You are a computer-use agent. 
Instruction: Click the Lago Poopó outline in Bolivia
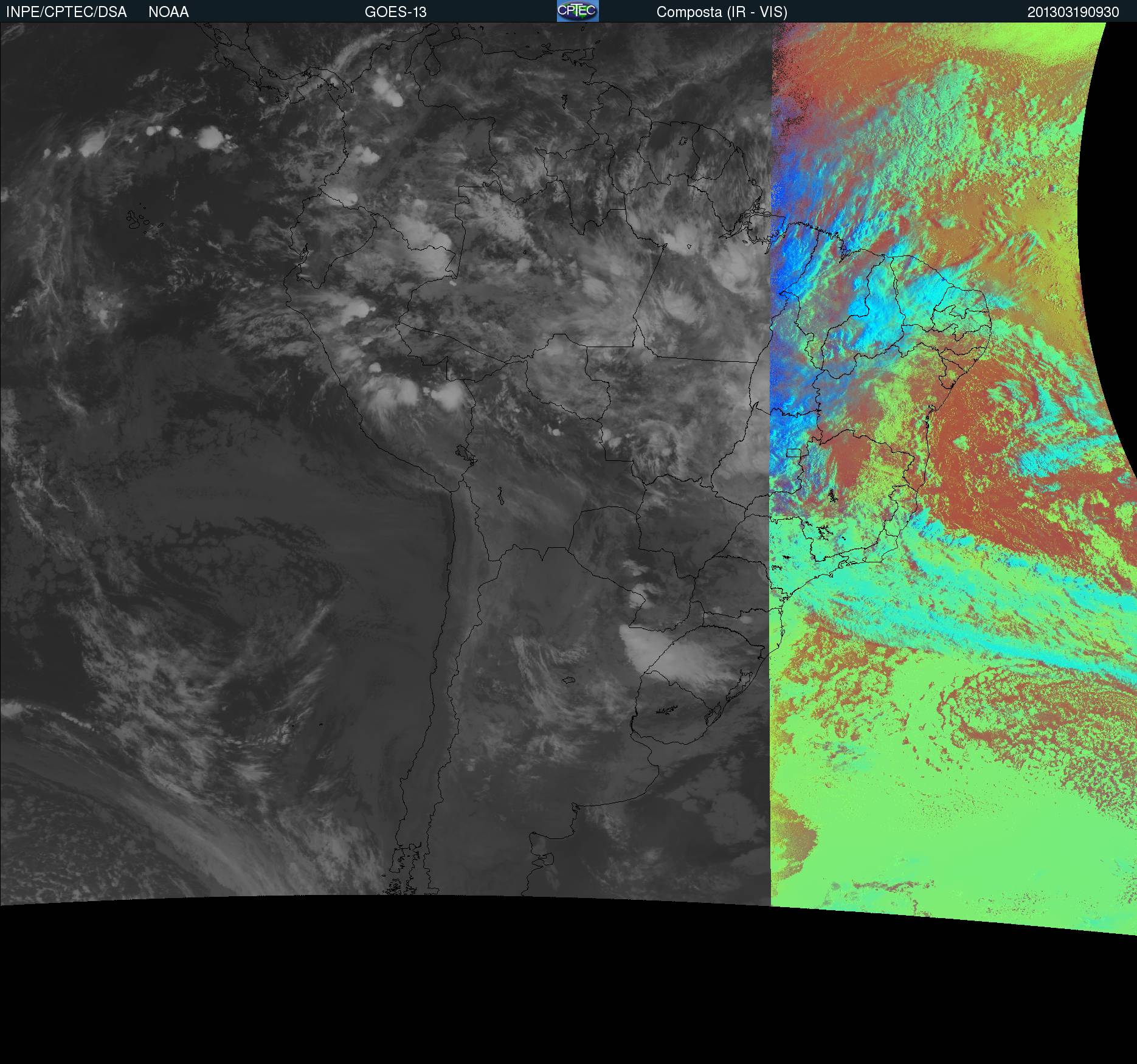click(500, 496)
